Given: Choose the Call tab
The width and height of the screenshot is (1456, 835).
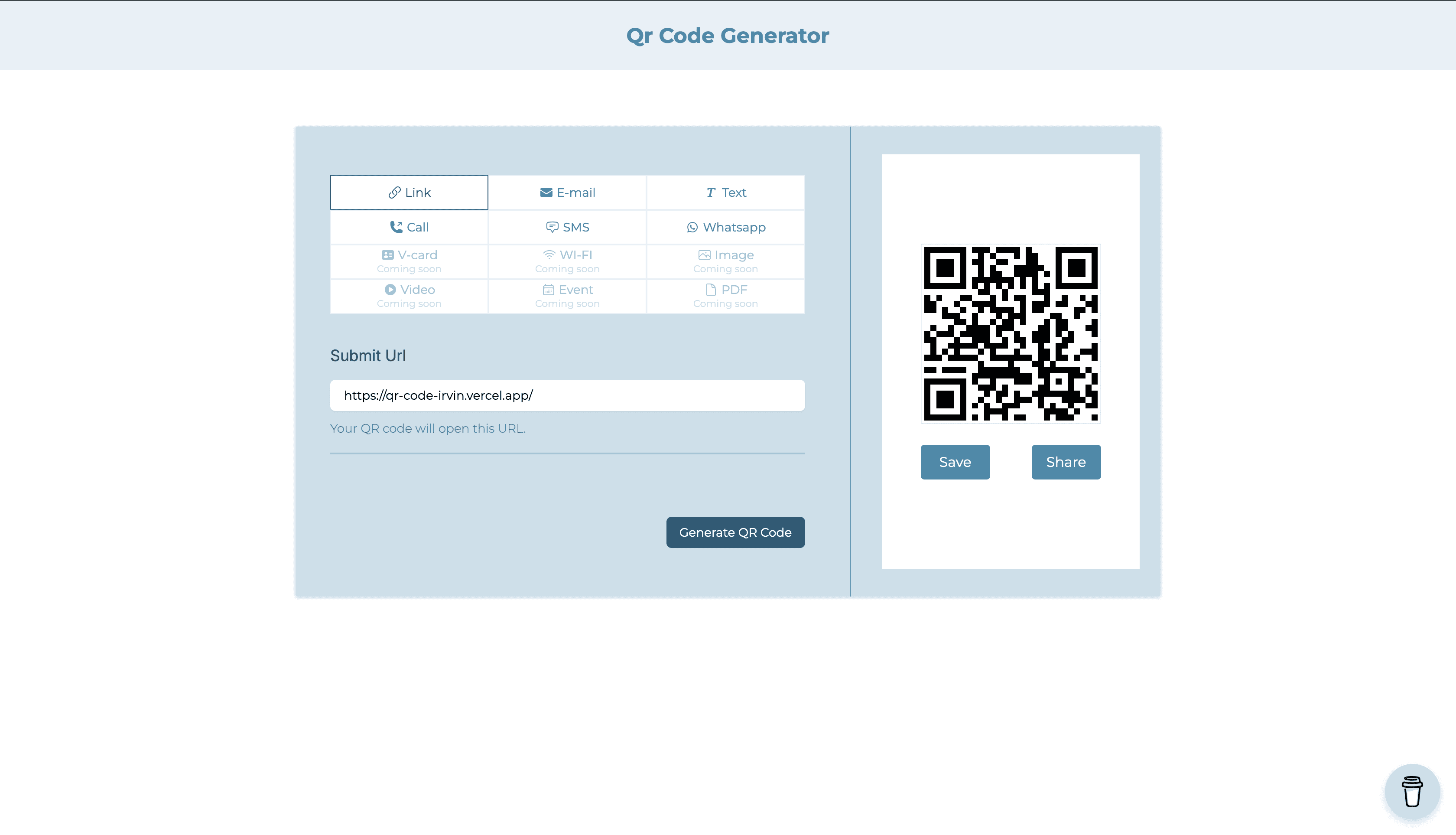Looking at the screenshot, I should 409,227.
